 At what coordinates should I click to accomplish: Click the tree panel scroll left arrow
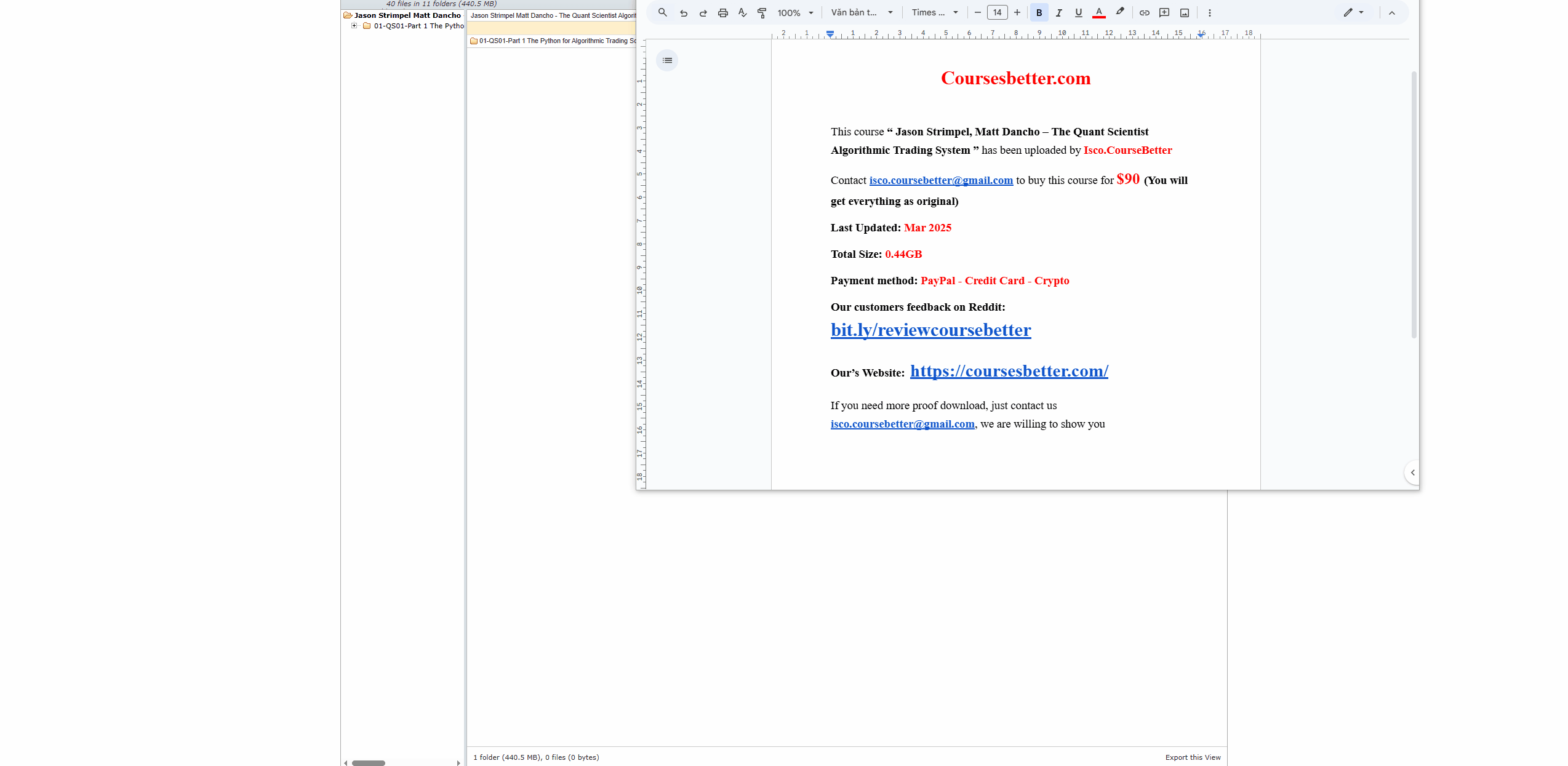coord(346,763)
